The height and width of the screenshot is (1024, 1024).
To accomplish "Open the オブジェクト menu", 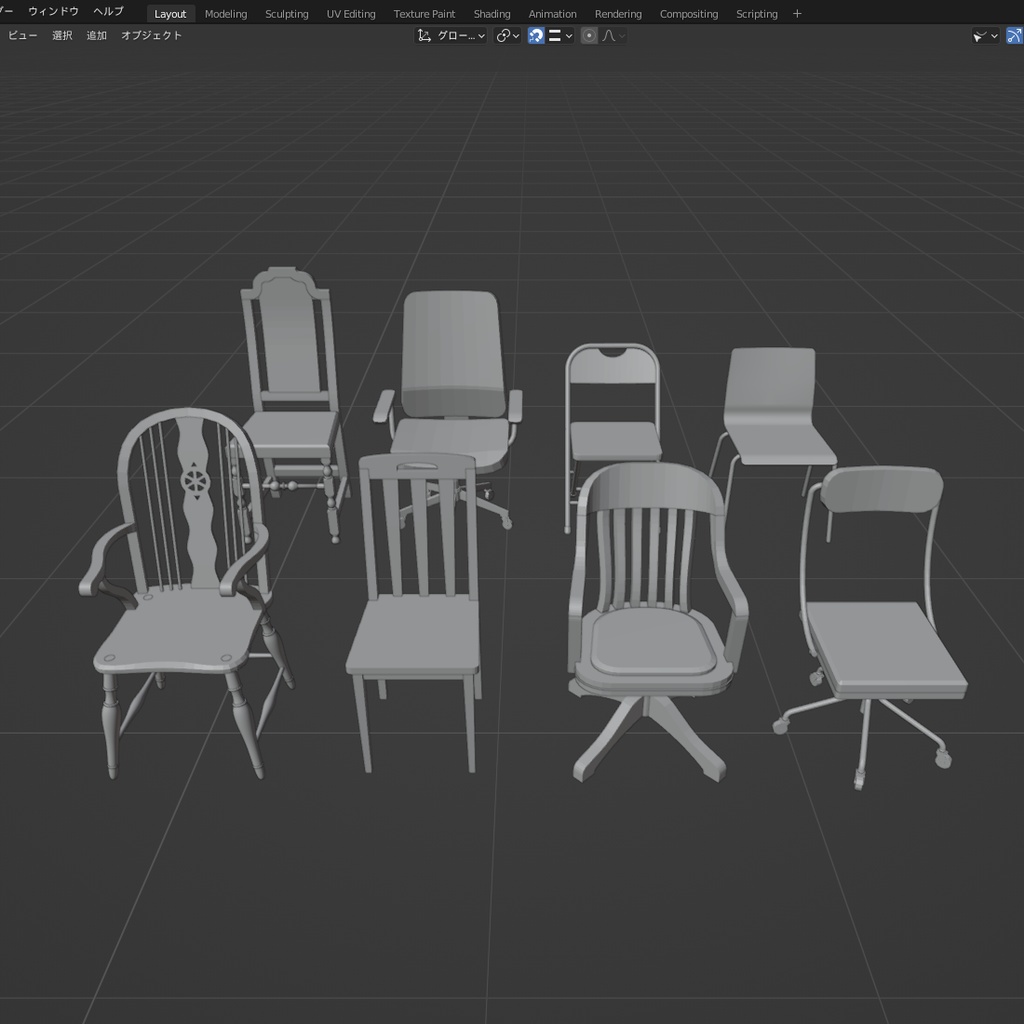I will [x=152, y=35].
